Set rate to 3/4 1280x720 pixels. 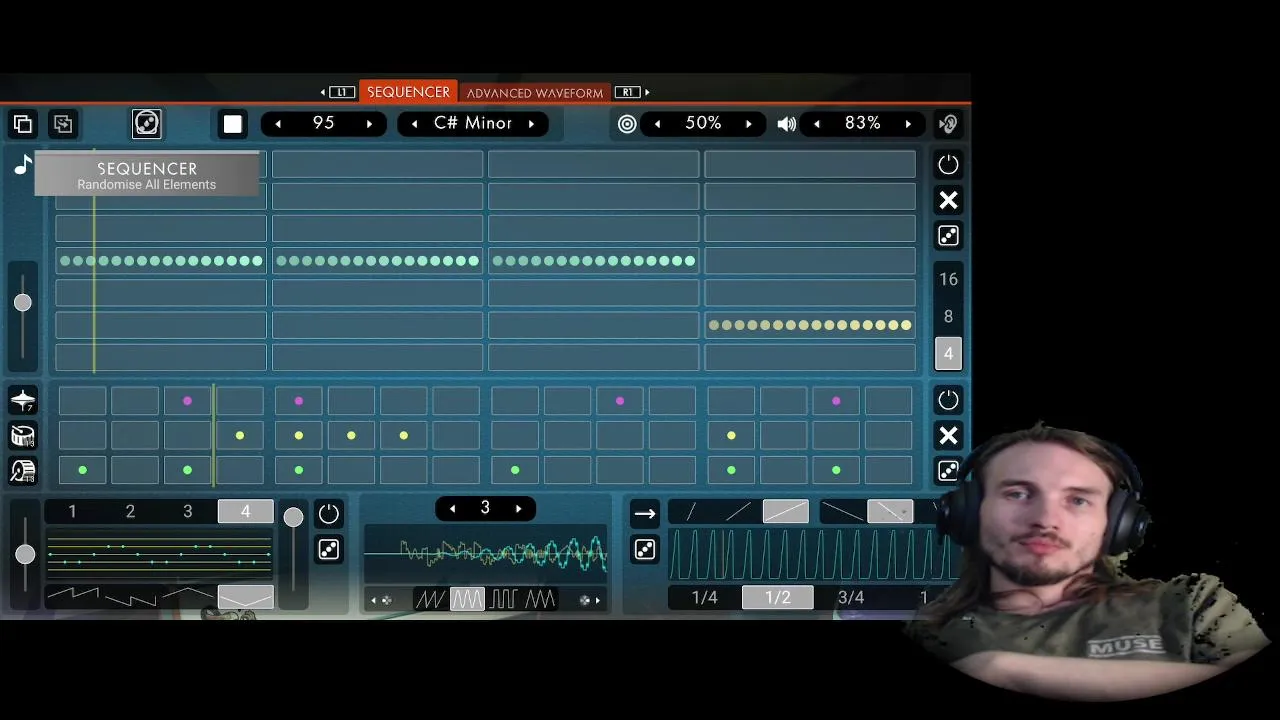click(851, 598)
